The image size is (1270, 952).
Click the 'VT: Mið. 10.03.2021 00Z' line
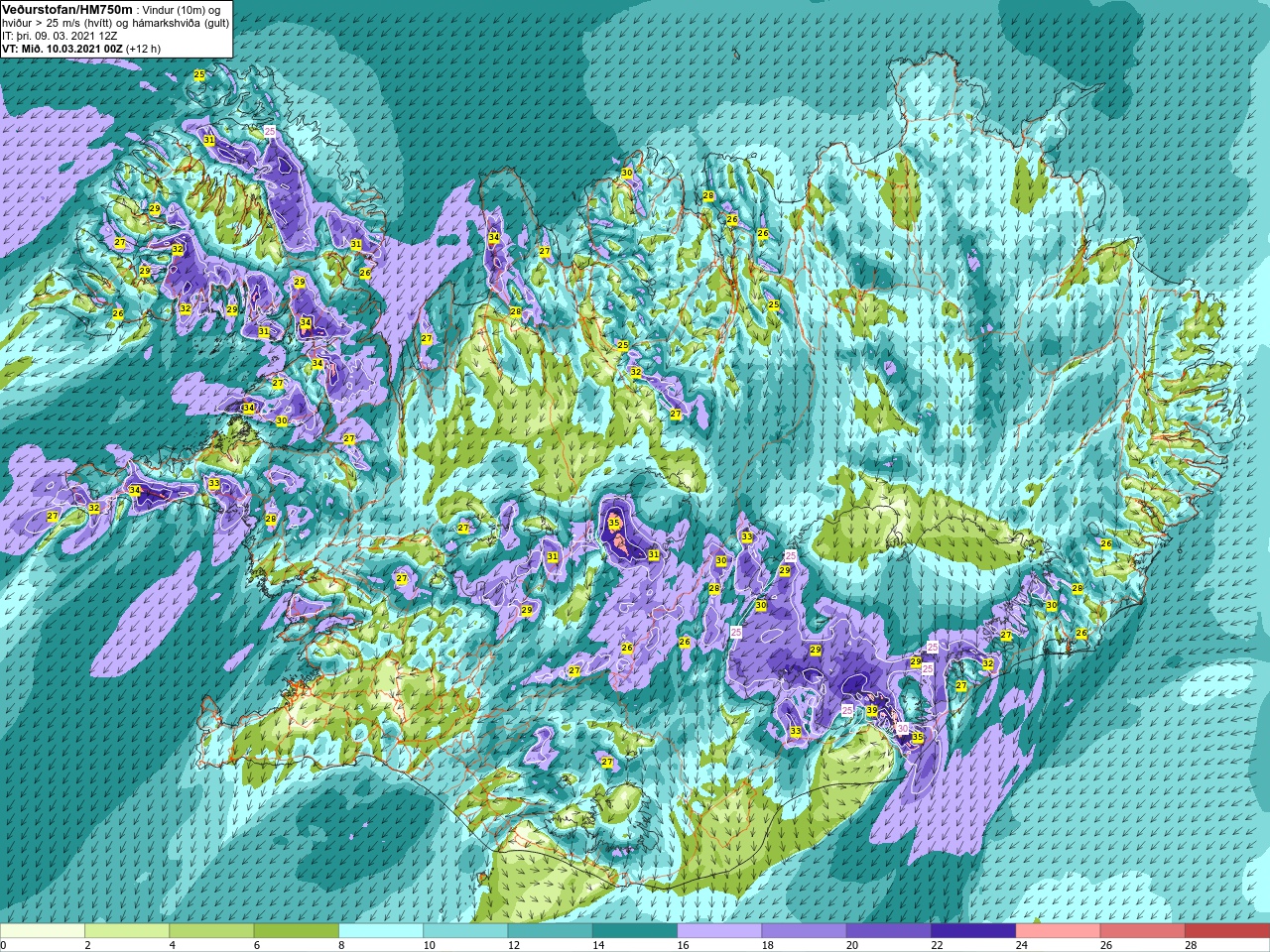coord(63,49)
